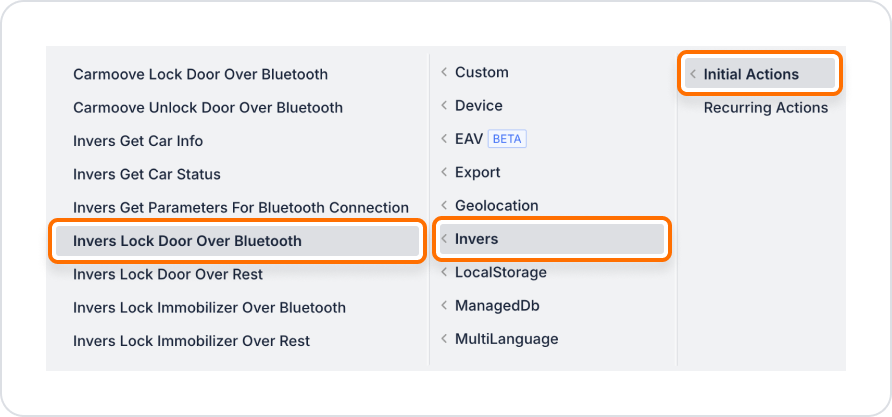This screenshot has height=417, width=892.
Task: Expand the ManagedDb category
Action: [x=497, y=306]
